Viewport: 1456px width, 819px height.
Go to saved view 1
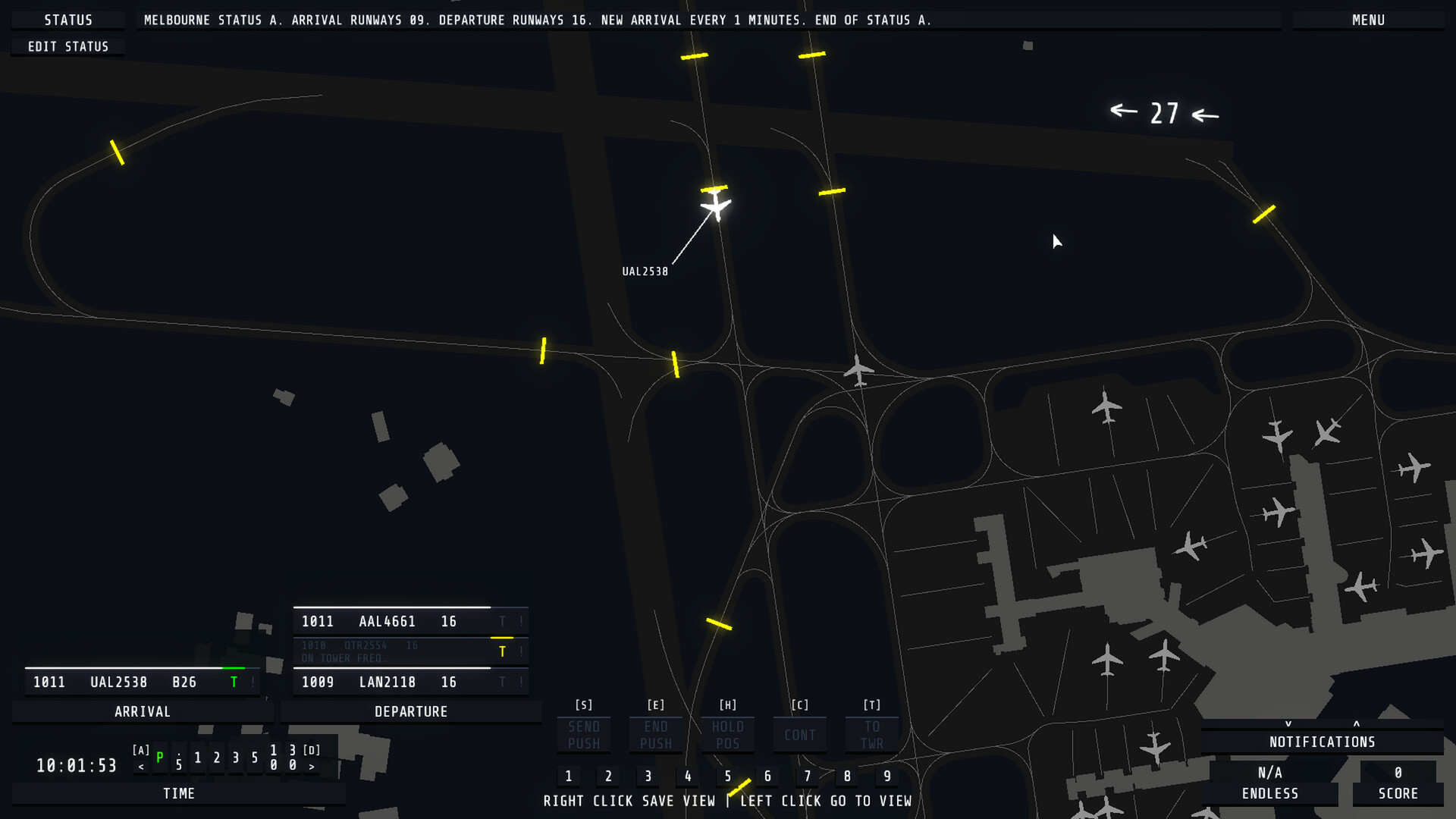pos(569,776)
